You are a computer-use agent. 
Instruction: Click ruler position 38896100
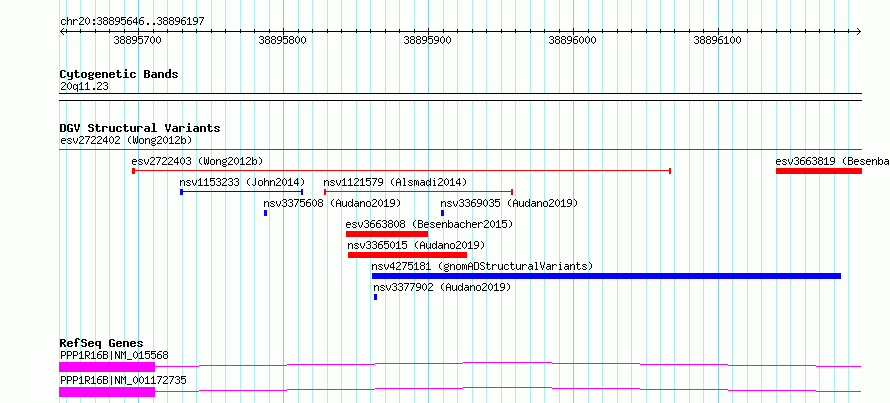coord(718,40)
